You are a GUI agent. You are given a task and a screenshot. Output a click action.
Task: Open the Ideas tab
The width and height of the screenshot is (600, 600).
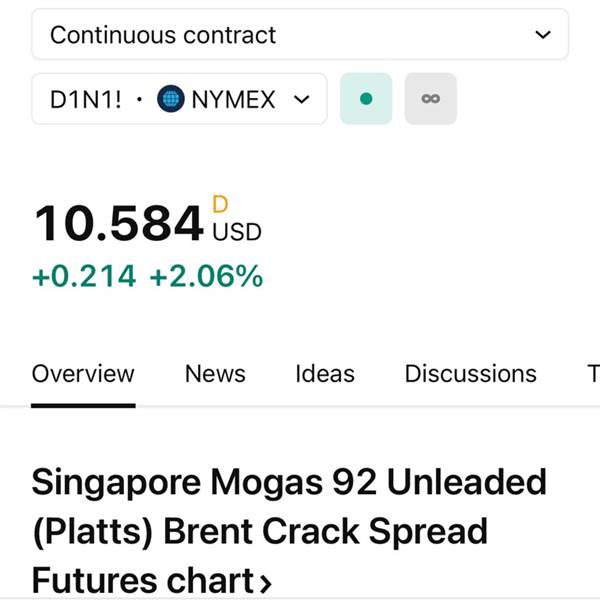325,374
